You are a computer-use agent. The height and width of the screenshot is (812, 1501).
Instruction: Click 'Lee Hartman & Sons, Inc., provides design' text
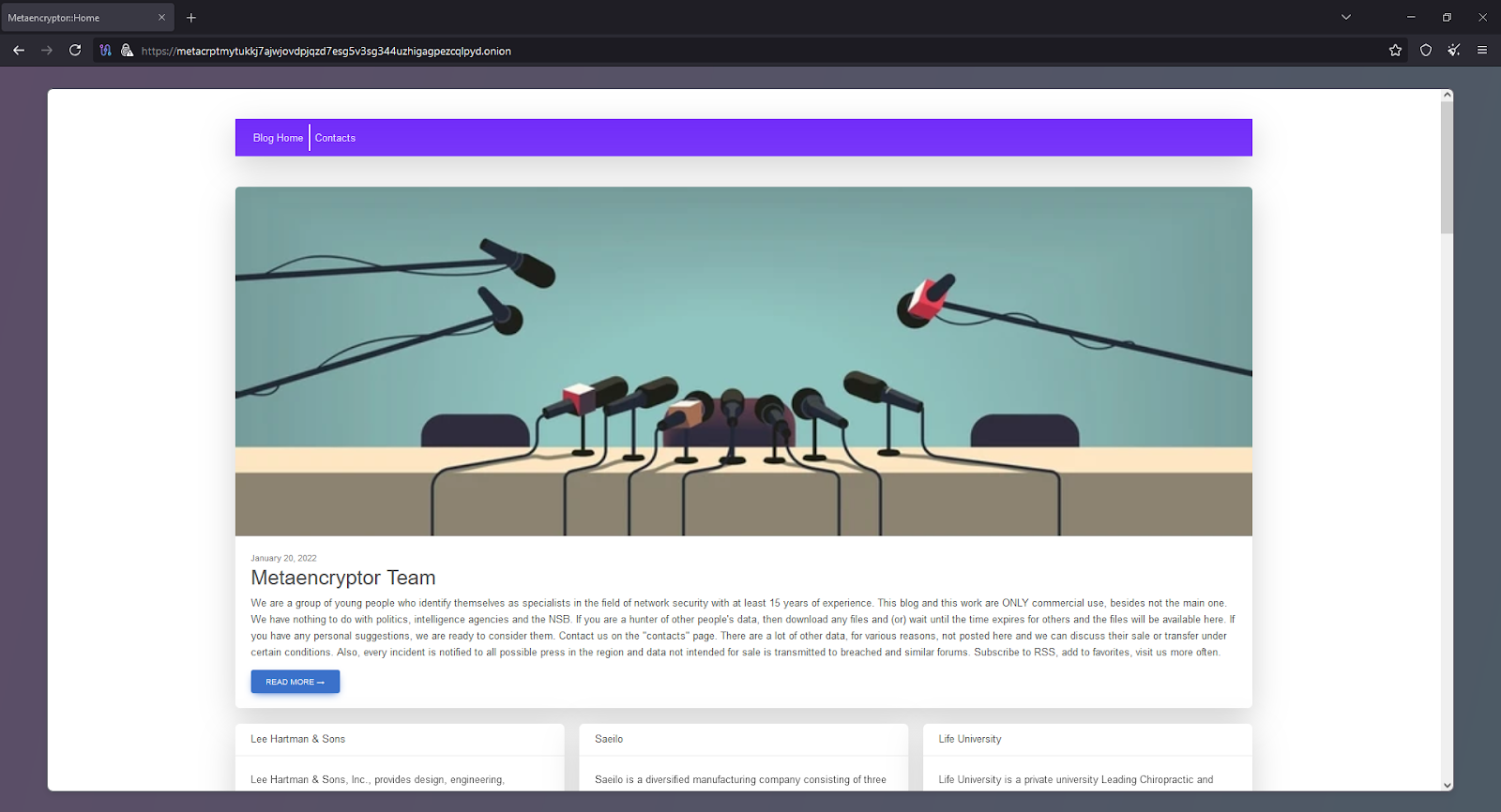coord(377,779)
